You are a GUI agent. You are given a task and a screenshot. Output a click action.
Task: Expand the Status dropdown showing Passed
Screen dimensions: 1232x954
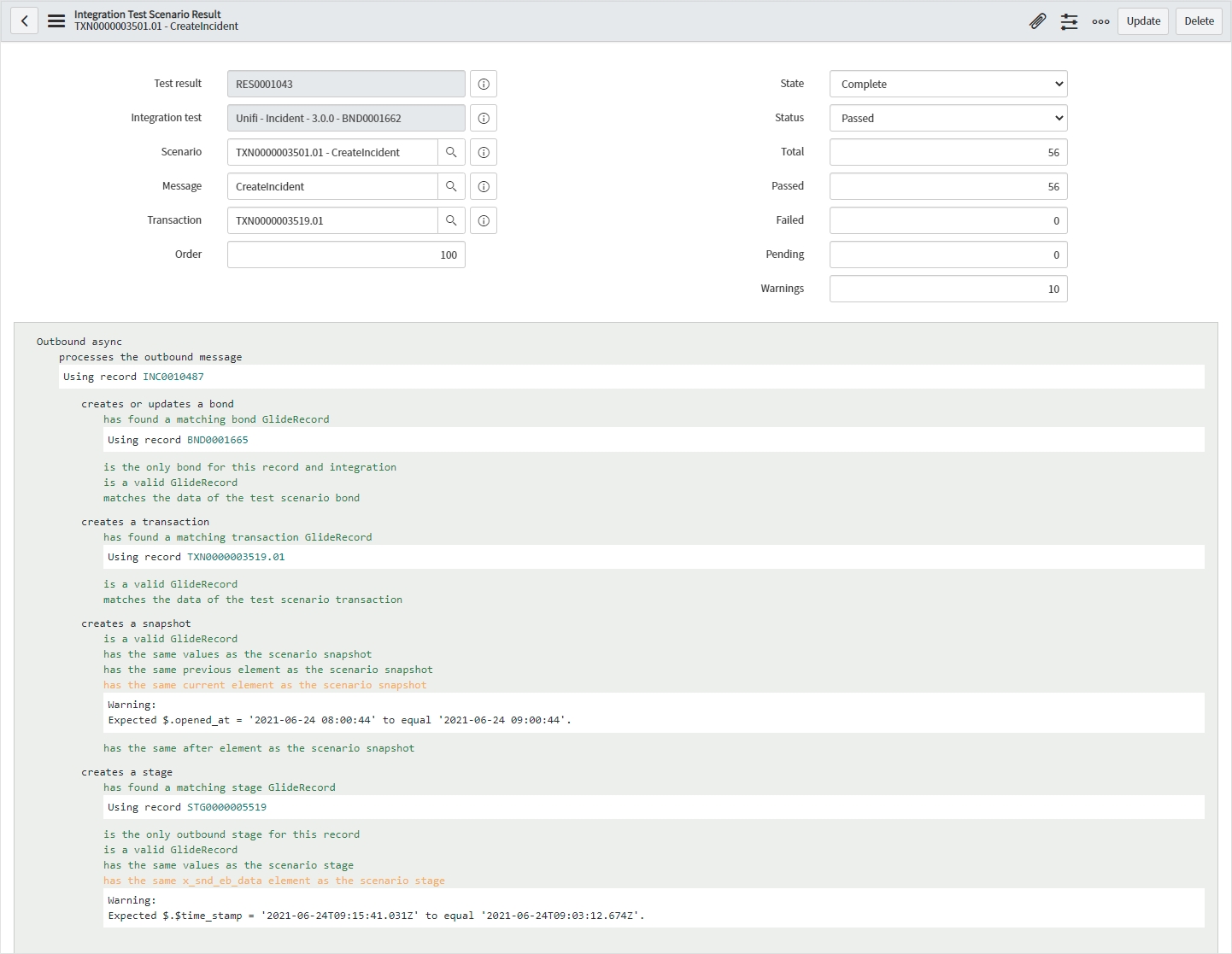tap(947, 118)
